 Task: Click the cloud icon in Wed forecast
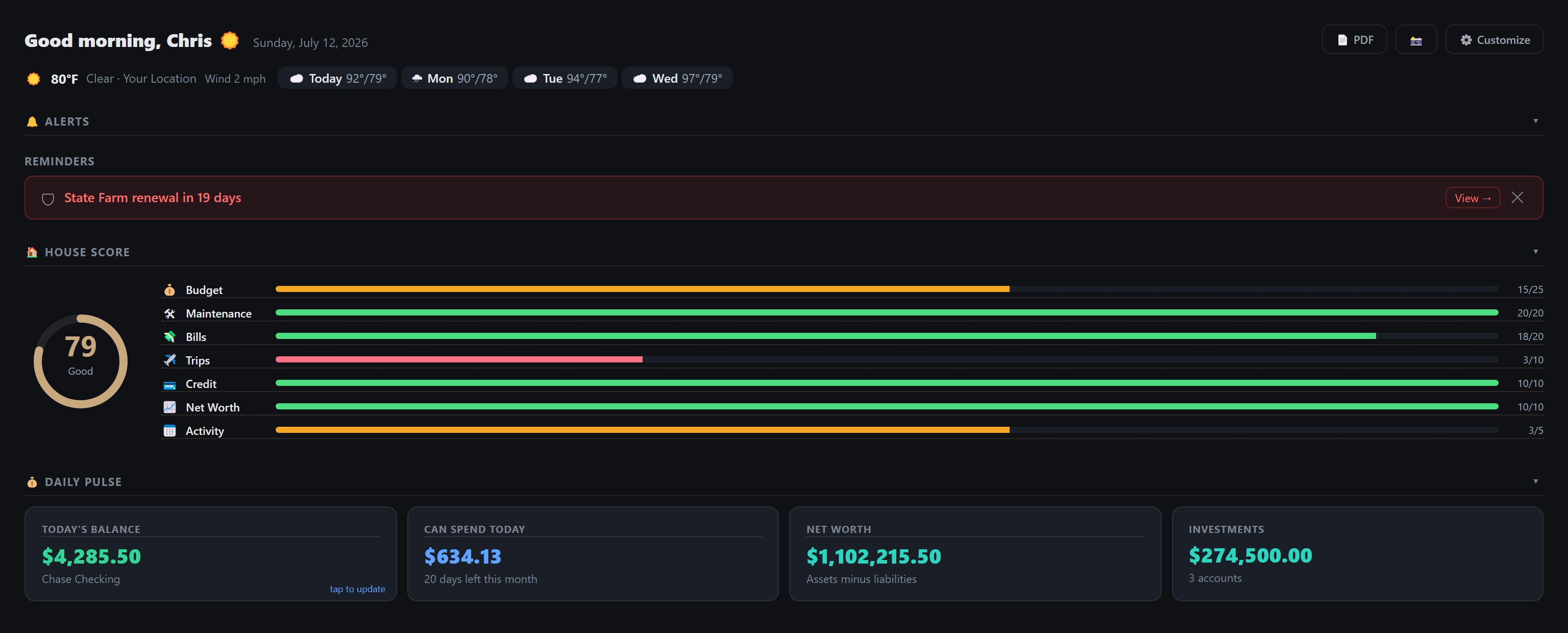640,79
